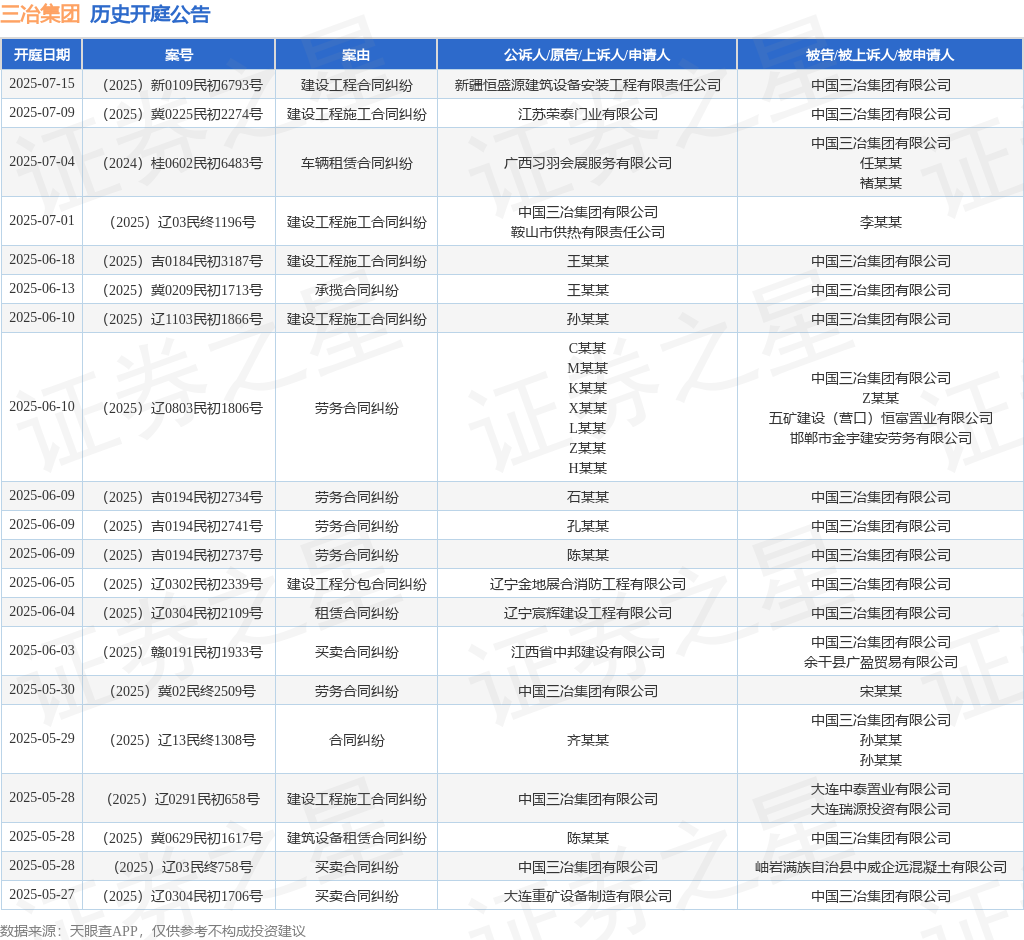This screenshot has height=940, width=1024.
Task: Select case number (2025)赣0191民初1933号
Action: point(179,652)
